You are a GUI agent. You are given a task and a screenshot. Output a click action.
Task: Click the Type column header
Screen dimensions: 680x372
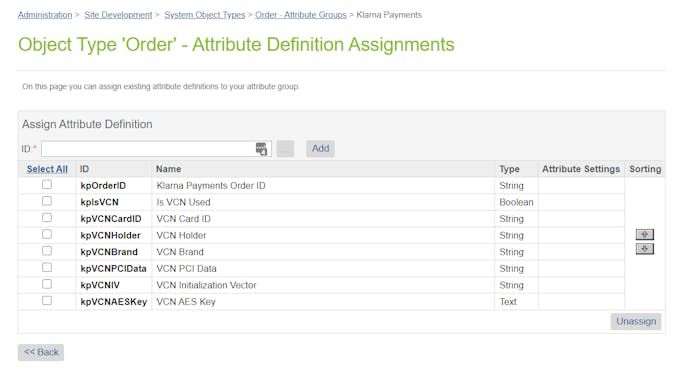(x=509, y=169)
